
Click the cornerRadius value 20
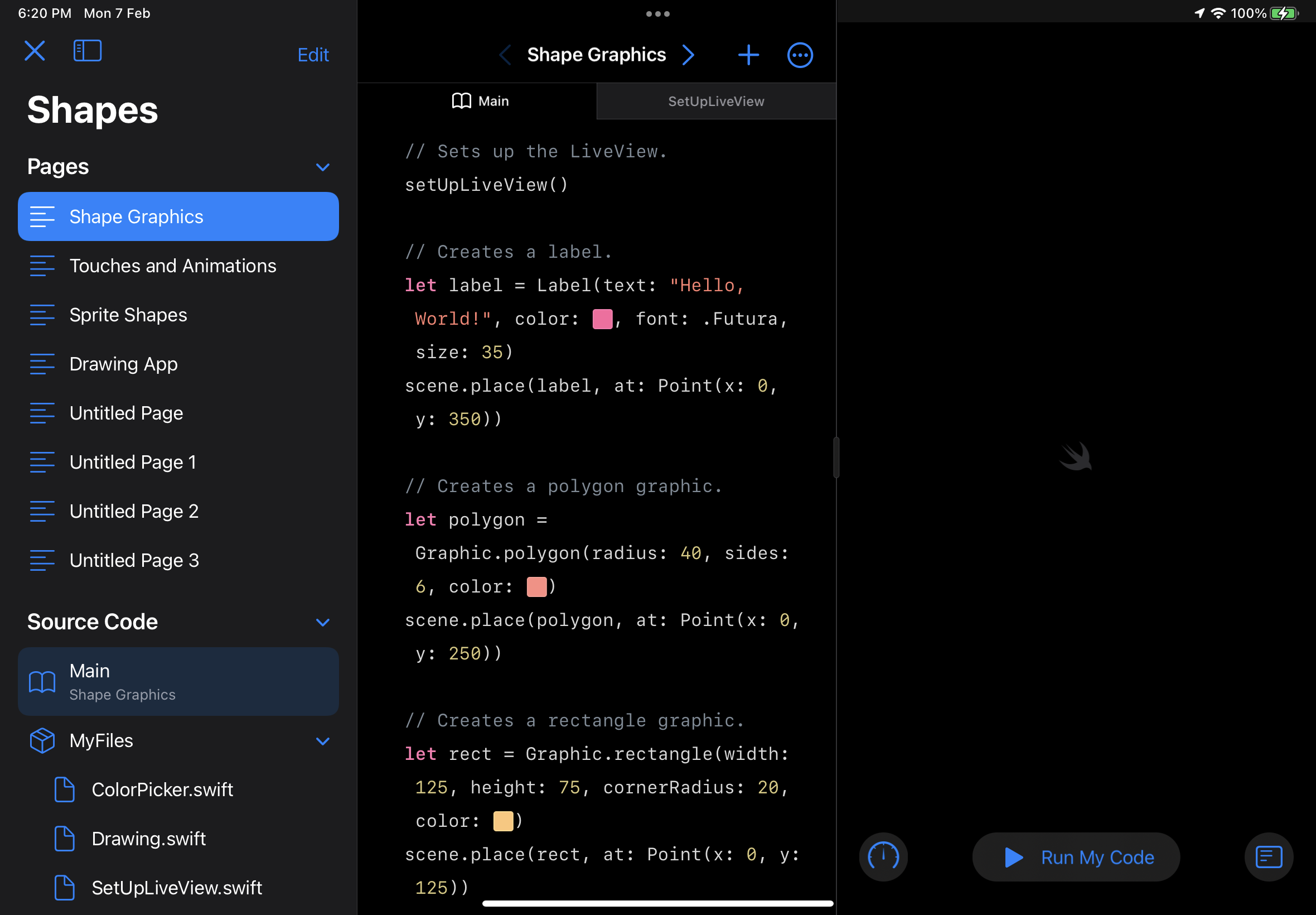(x=768, y=788)
